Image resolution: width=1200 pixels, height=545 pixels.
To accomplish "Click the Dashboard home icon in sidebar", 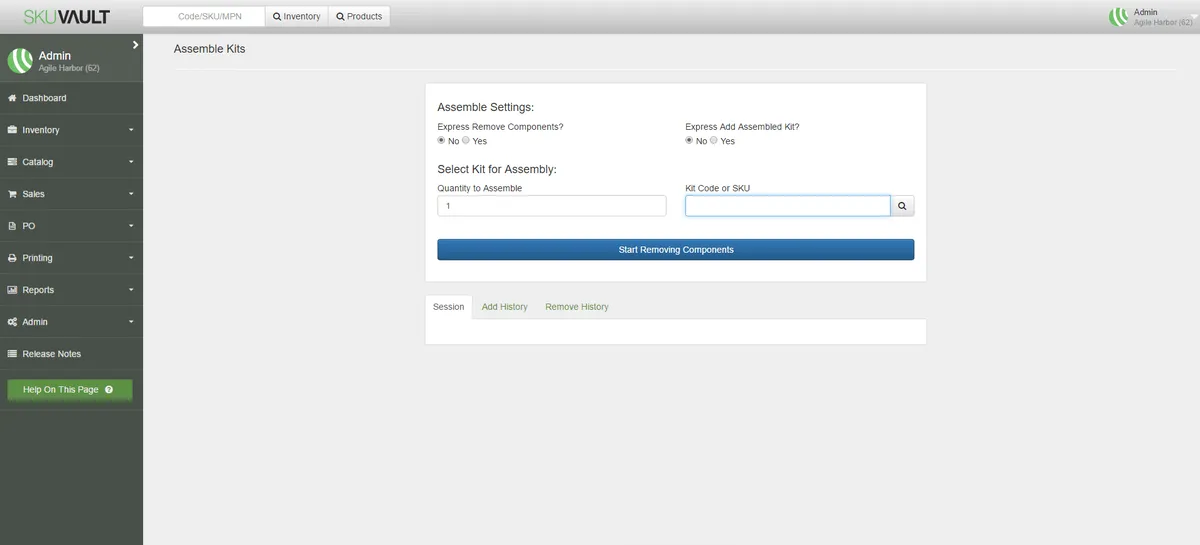I will tap(12, 98).
